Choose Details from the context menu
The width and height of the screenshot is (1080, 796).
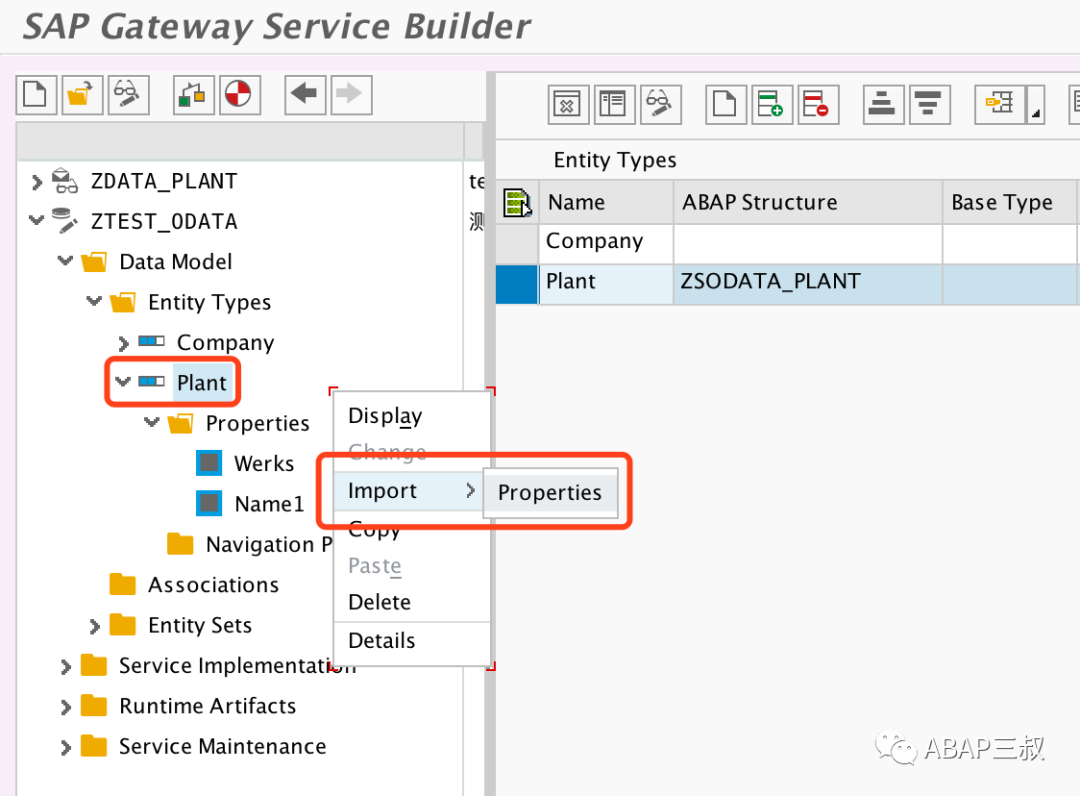point(412,640)
